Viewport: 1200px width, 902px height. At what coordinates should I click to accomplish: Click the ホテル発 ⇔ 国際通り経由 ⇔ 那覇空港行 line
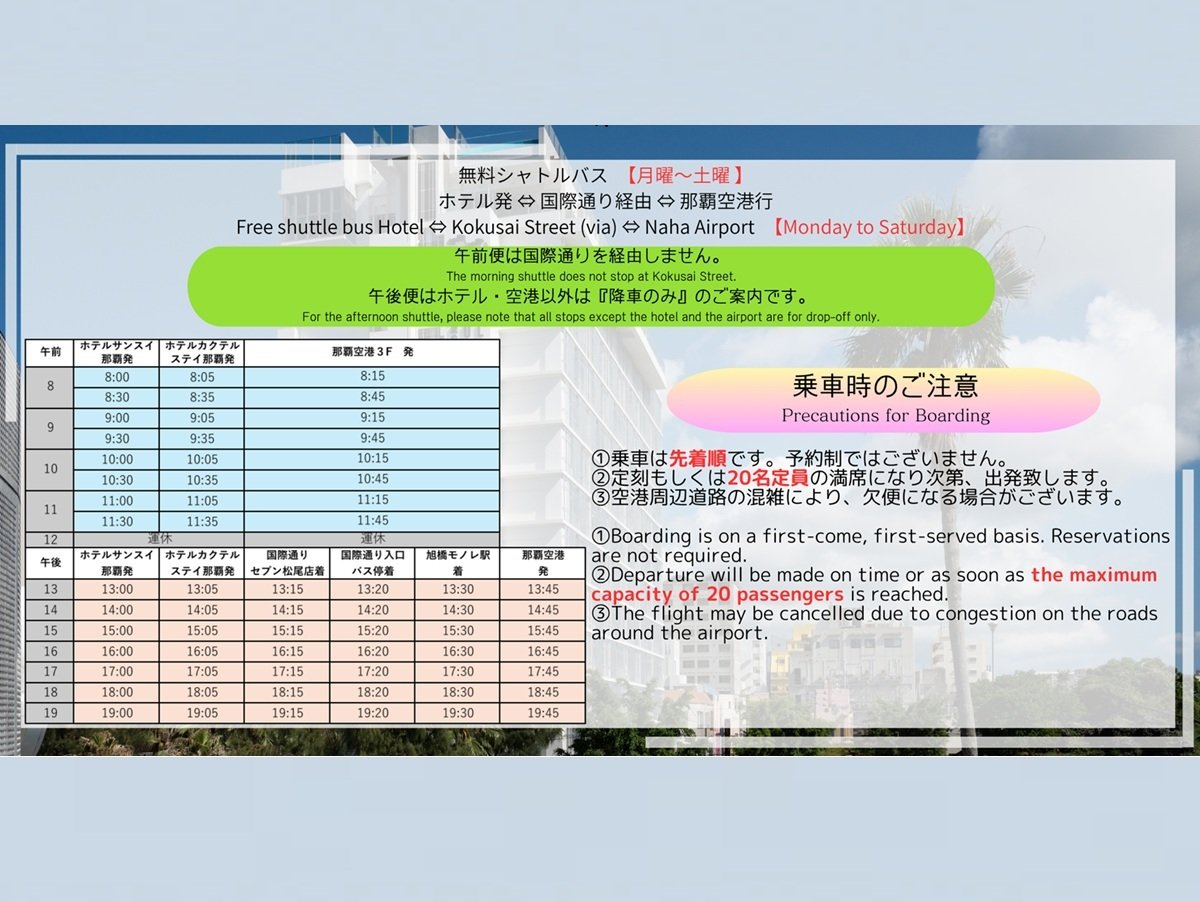(x=605, y=201)
